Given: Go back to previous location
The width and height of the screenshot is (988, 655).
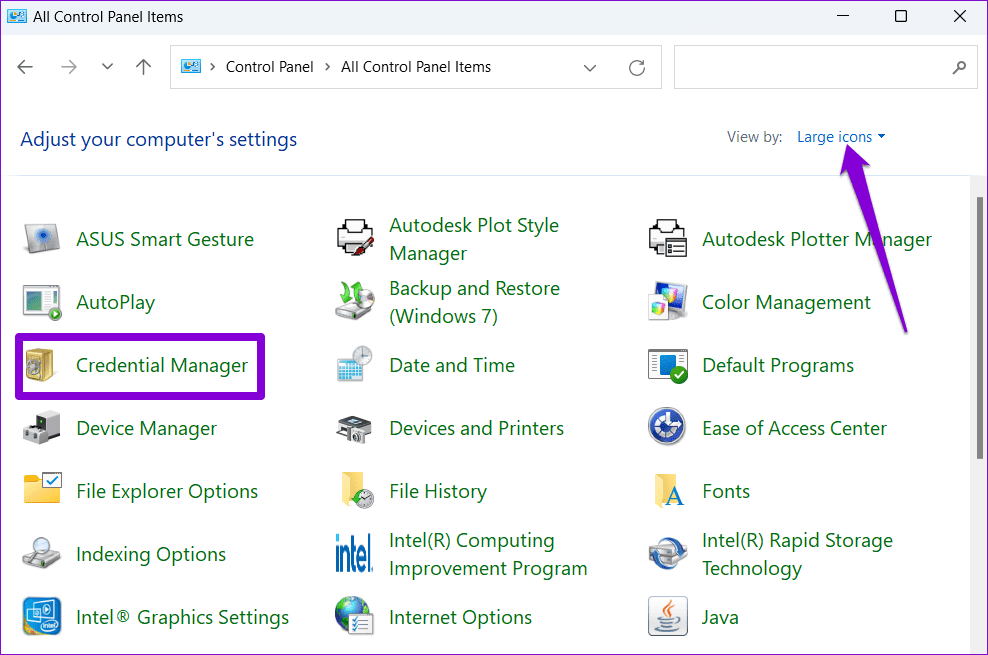Looking at the screenshot, I should [25, 67].
